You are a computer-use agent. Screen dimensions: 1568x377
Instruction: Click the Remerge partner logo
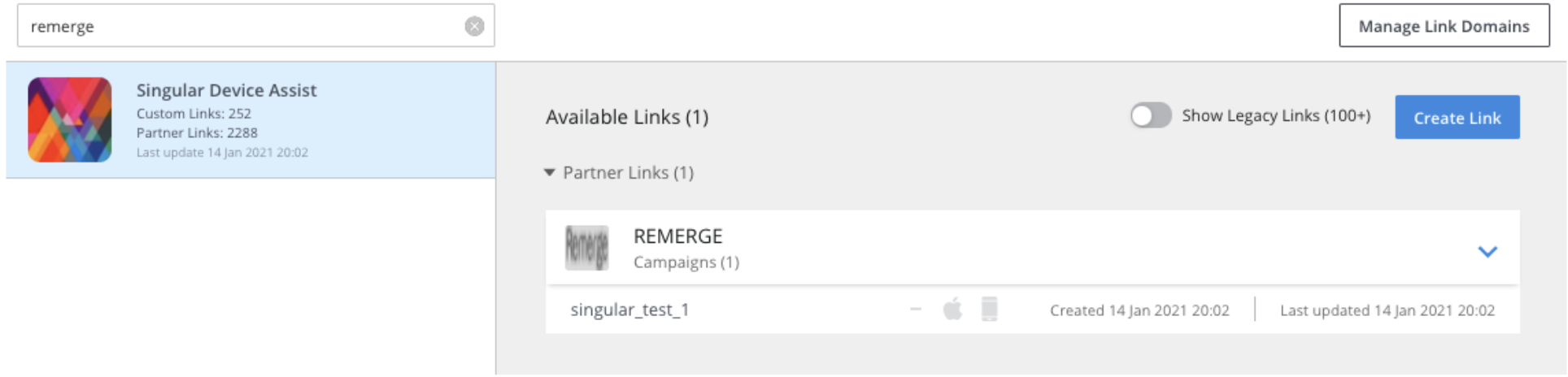click(586, 248)
